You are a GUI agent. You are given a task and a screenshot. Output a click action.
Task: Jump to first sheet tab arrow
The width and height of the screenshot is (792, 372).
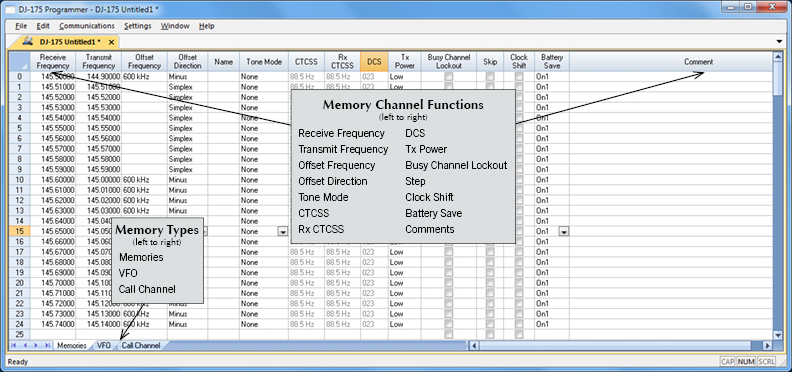[x=14, y=345]
